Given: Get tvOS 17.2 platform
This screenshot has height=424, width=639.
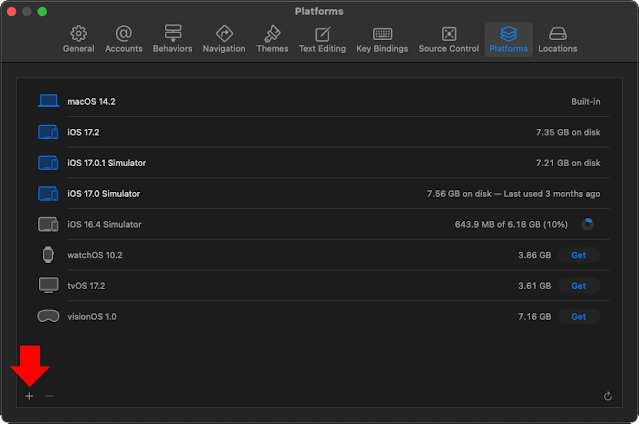Looking at the screenshot, I should tap(579, 286).
